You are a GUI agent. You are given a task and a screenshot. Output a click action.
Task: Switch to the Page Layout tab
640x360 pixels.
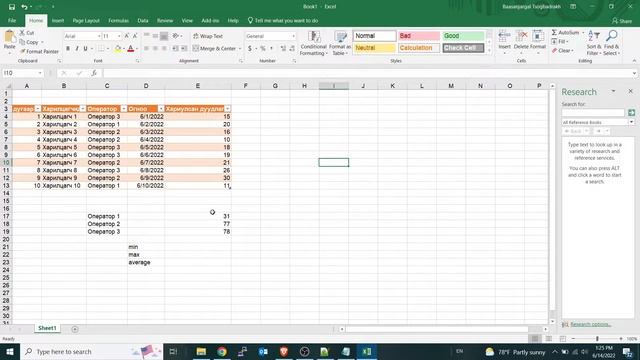coord(86,20)
